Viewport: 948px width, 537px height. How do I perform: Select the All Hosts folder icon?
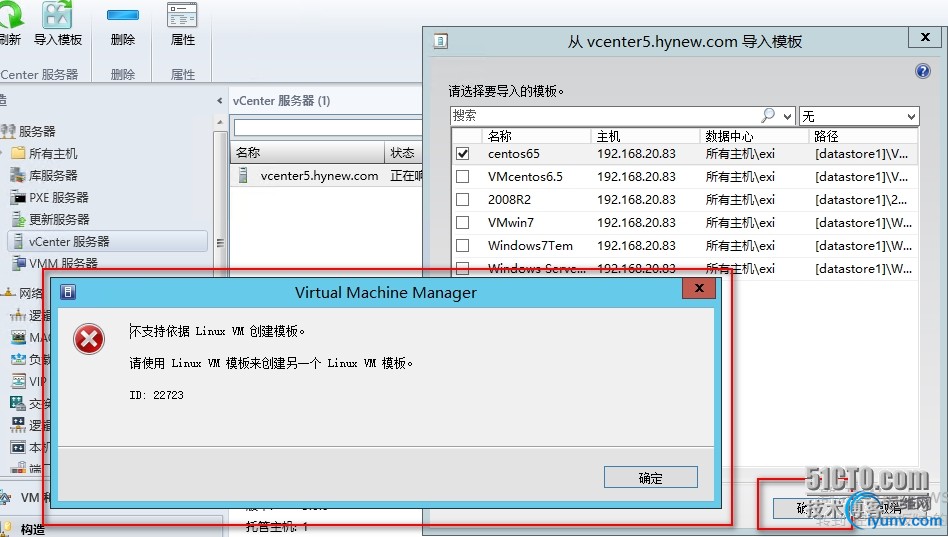pyautogui.click(x=18, y=153)
